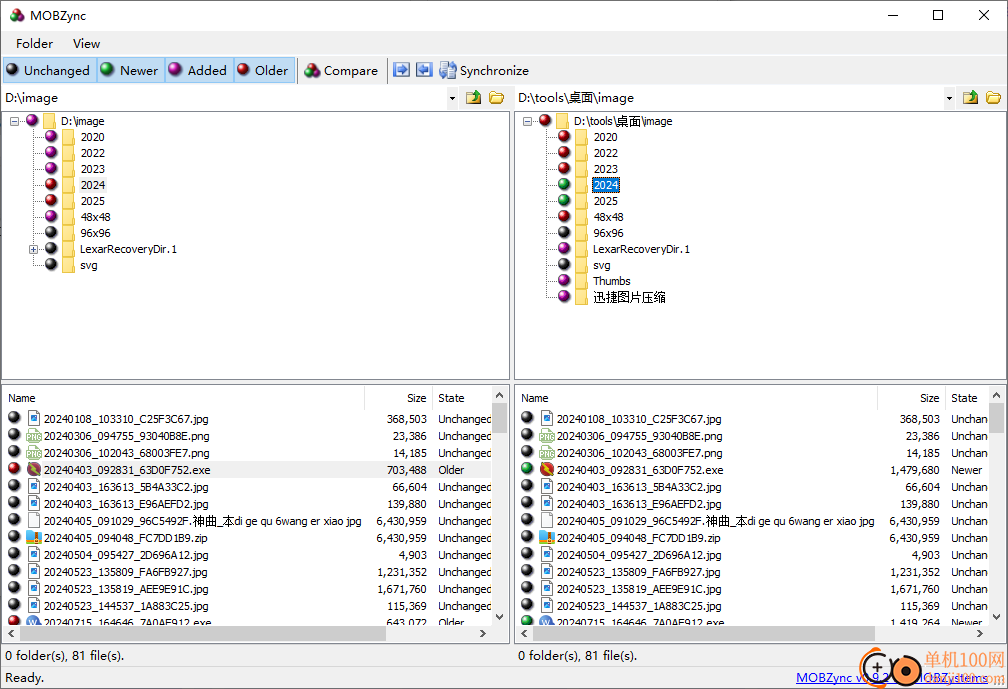This screenshot has width=1008, height=689.
Task: Toggle the Added filter
Action: pyautogui.click(x=199, y=70)
